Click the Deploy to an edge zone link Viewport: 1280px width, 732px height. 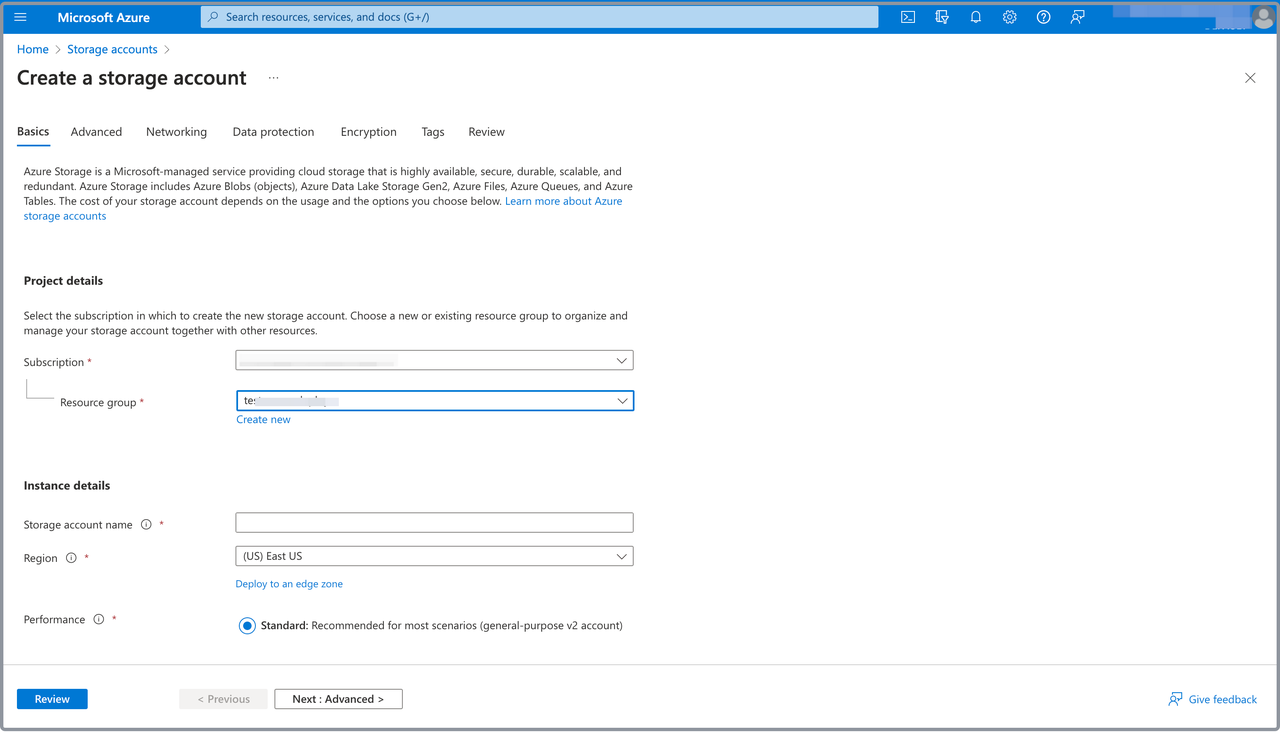(x=289, y=584)
